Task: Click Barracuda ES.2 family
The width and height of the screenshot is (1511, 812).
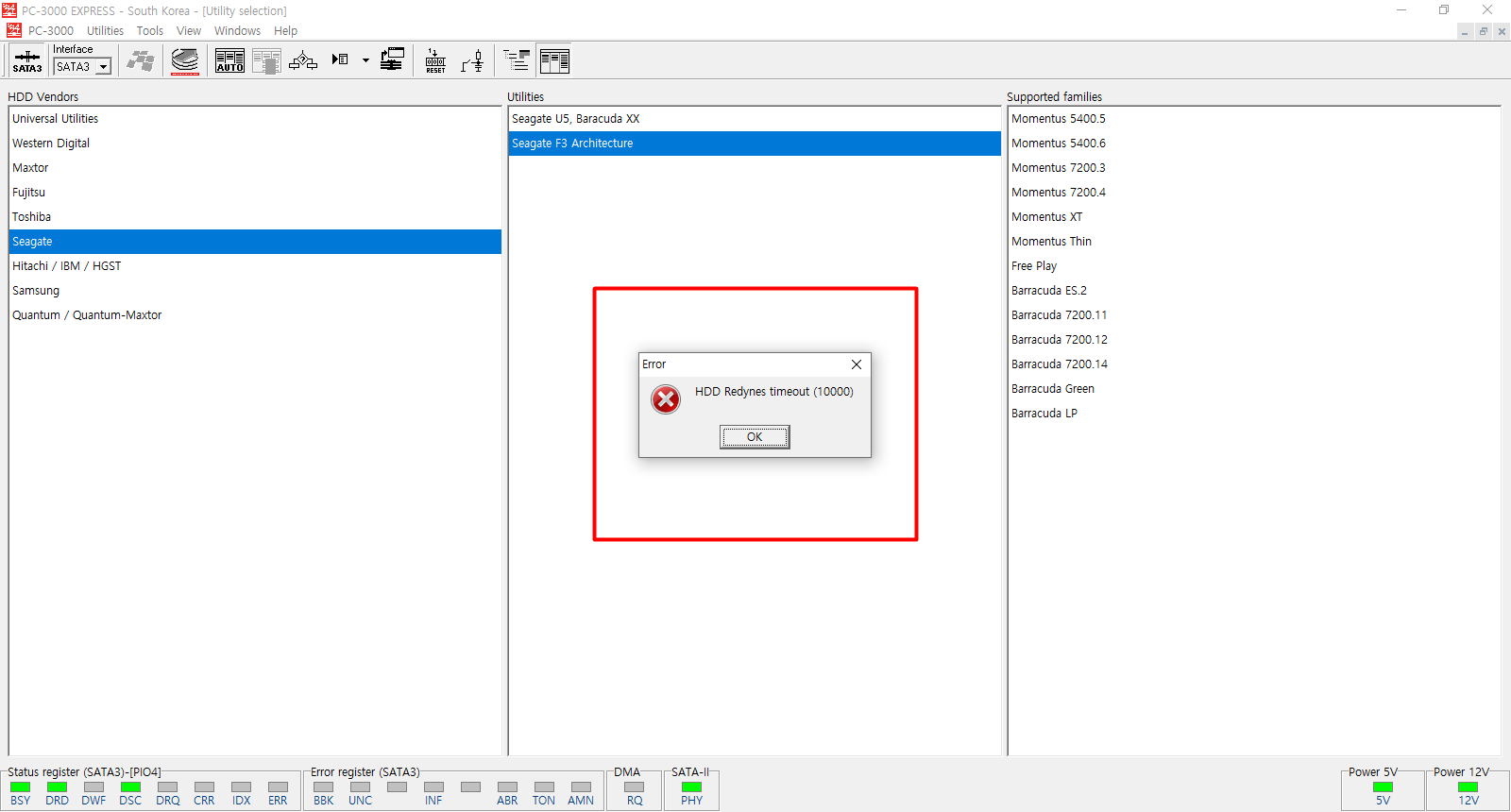Action: click(x=1253, y=291)
